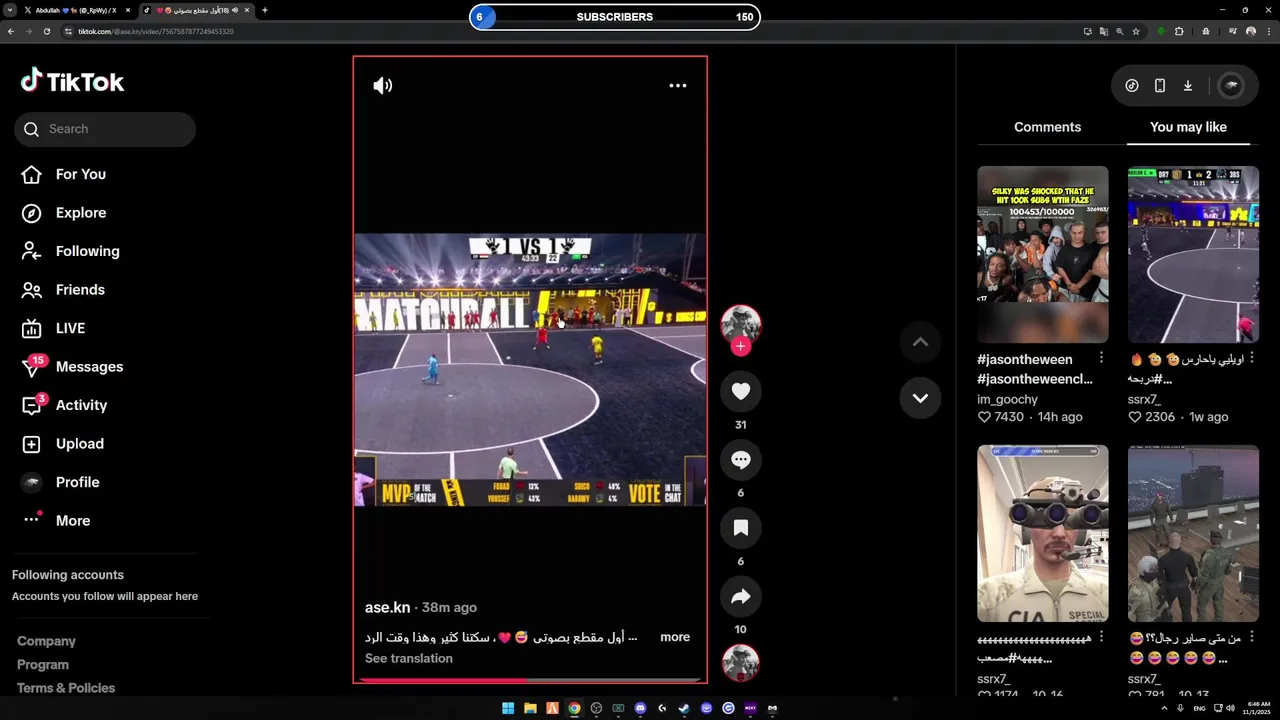Viewport: 1280px width, 720px height.
Task: Open the jasontheween recommended video thumbnail
Action: pos(1042,254)
